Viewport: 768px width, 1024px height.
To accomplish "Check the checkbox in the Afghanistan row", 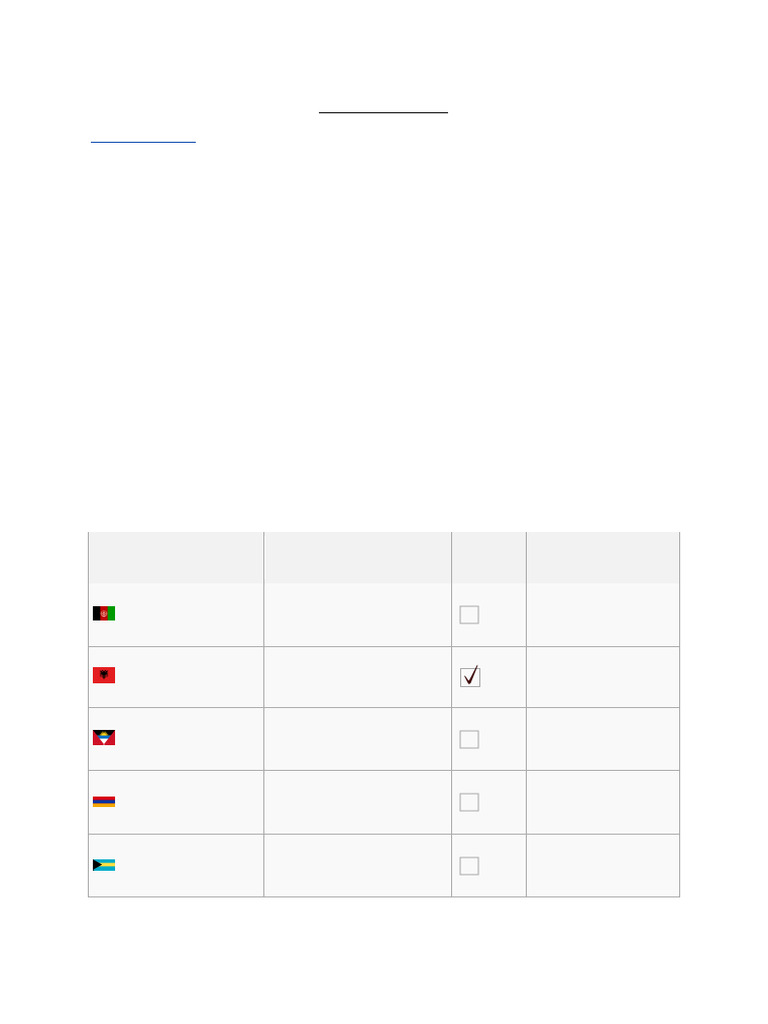I will click(x=469, y=615).
